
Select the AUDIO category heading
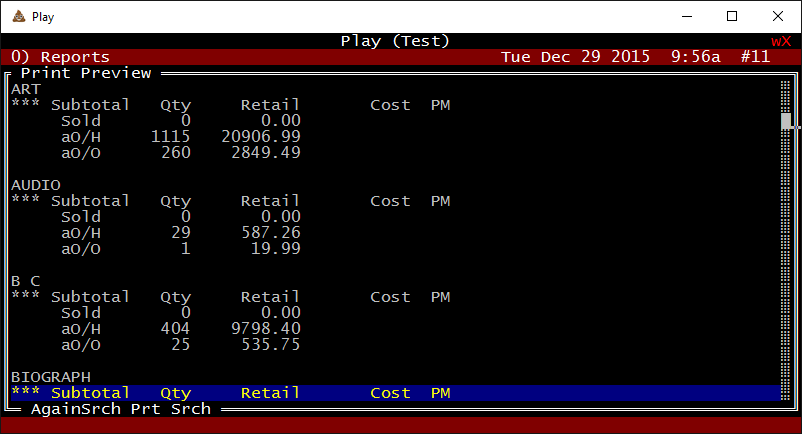[x=36, y=185]
